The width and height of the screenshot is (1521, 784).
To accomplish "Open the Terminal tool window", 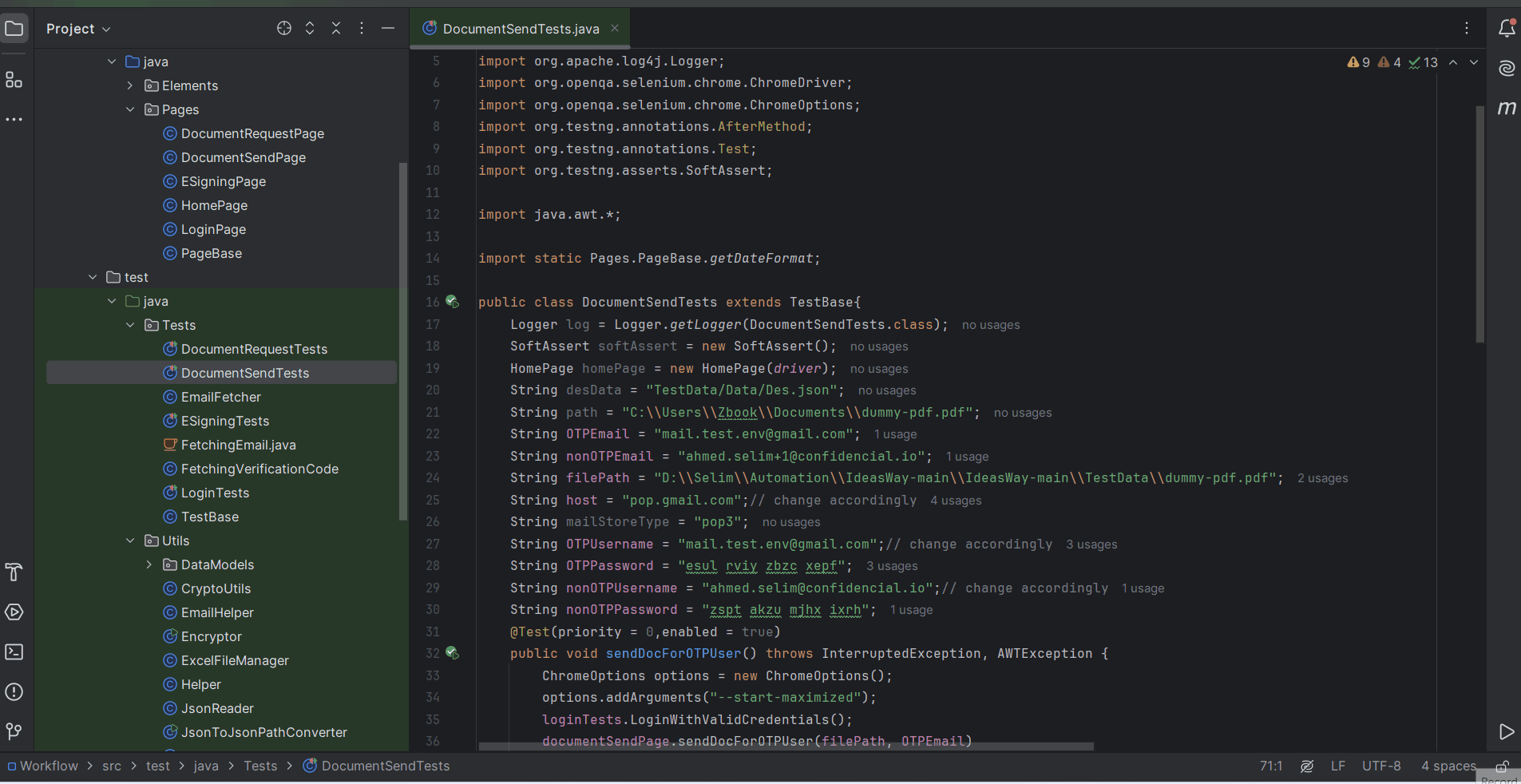I will (14, 652).
